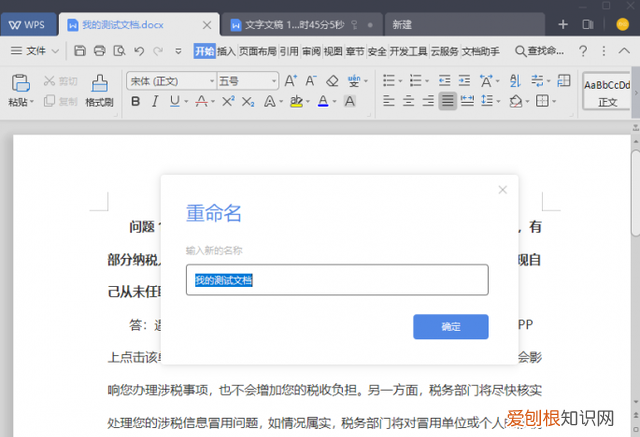Collapse the ribbon with up chevron
This screenshot has width=640, height=437.
point(624,51)
